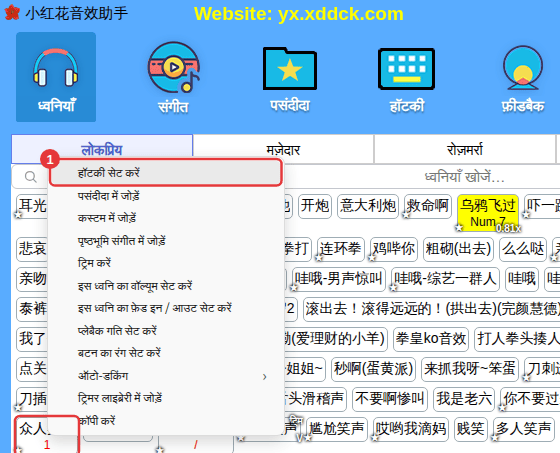This screenshot has width=560, height=453.
Task: Play the 悲哀 sound button
Action: click(x=32, y=249)
